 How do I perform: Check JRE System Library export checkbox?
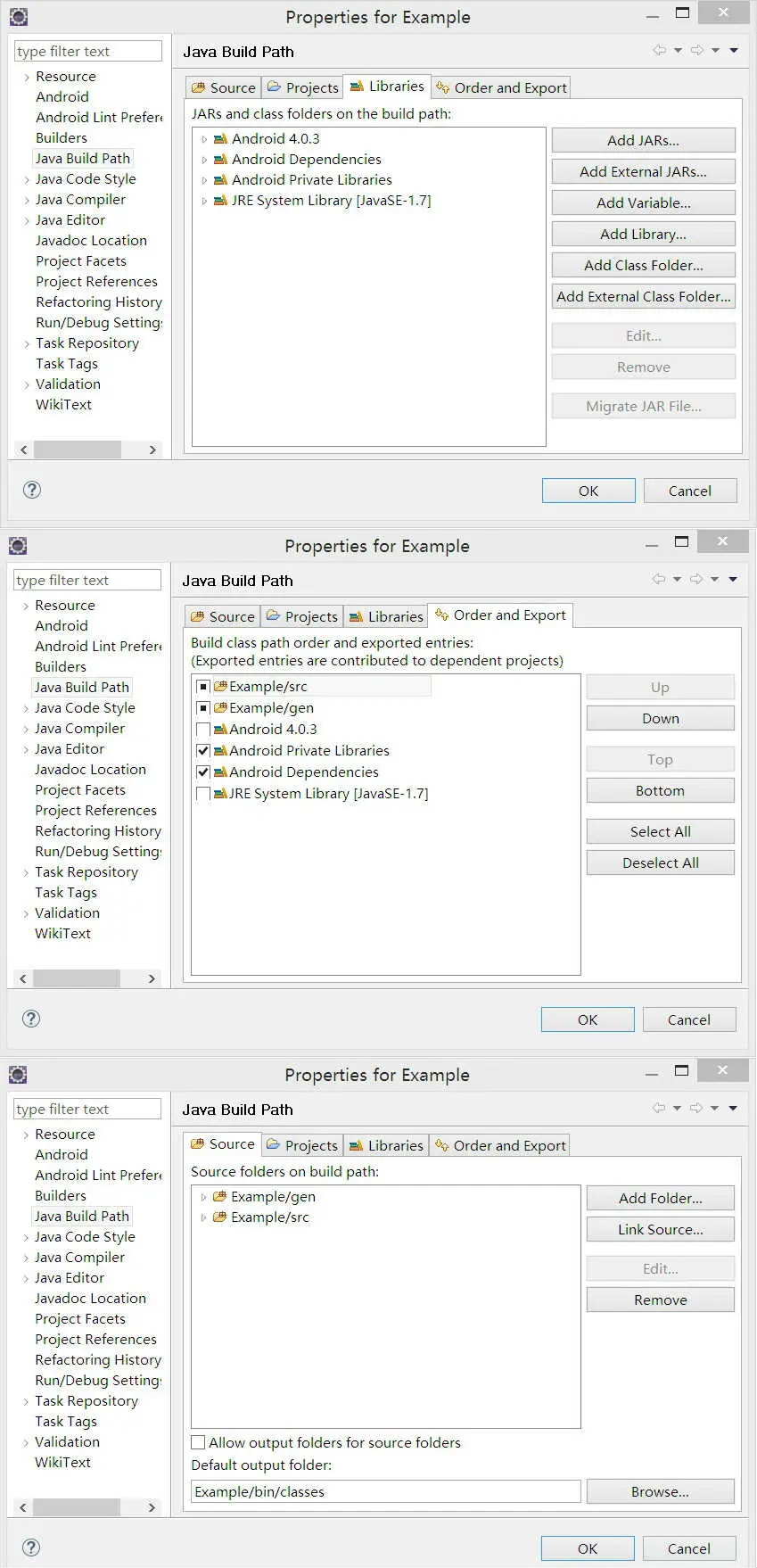point(203,794)
